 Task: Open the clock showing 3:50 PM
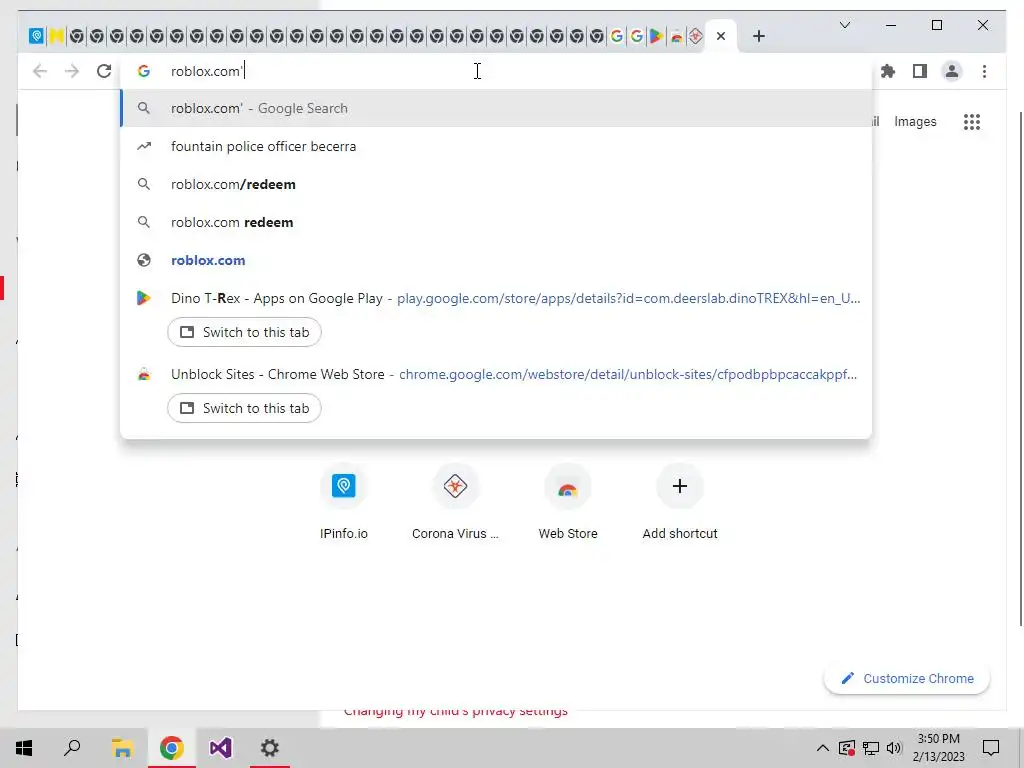tap(938, 748)
